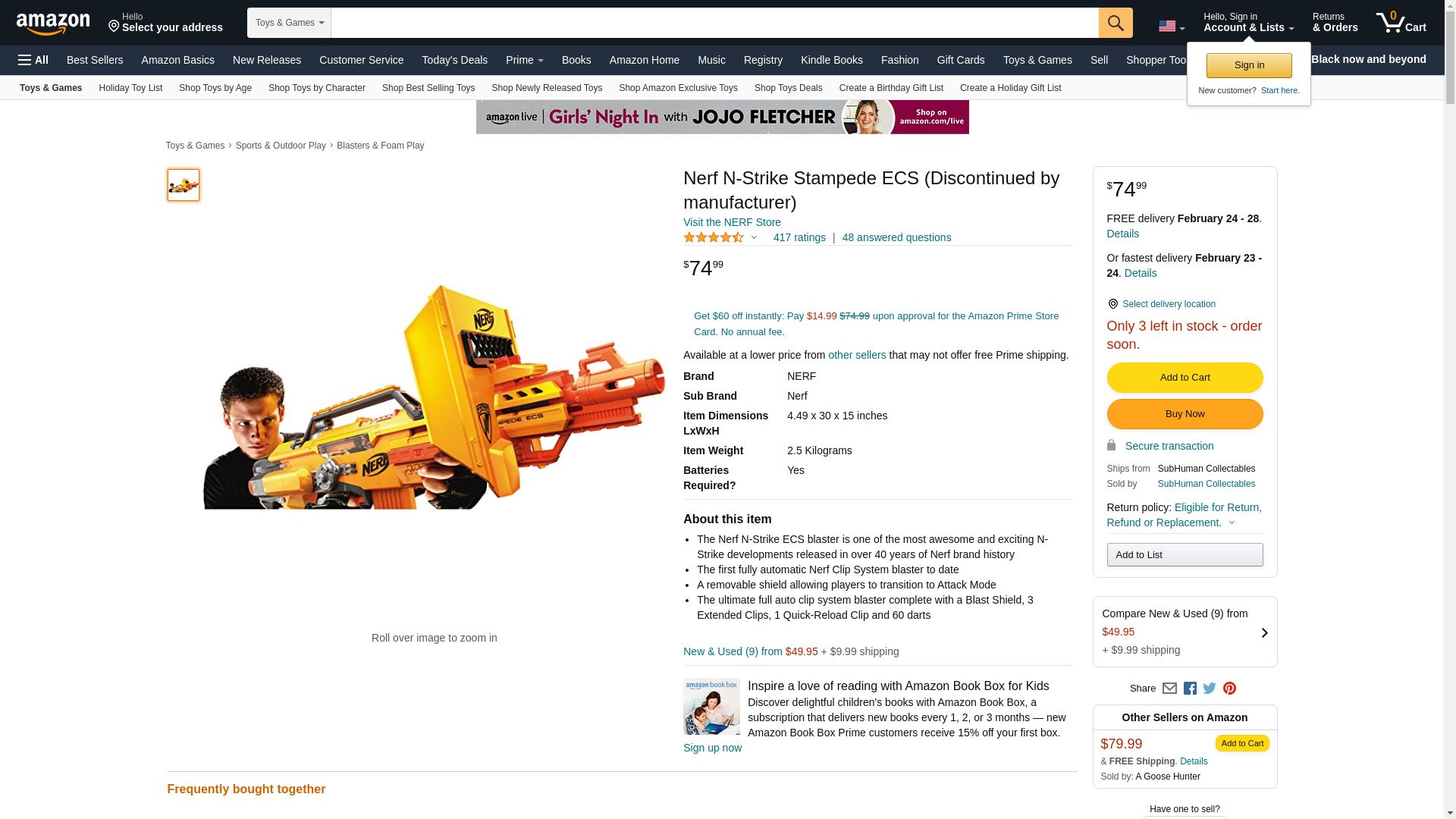Open Today's Deals in navigation bar
This screenshot has width=1456, height=819.
tap(454, 60)
